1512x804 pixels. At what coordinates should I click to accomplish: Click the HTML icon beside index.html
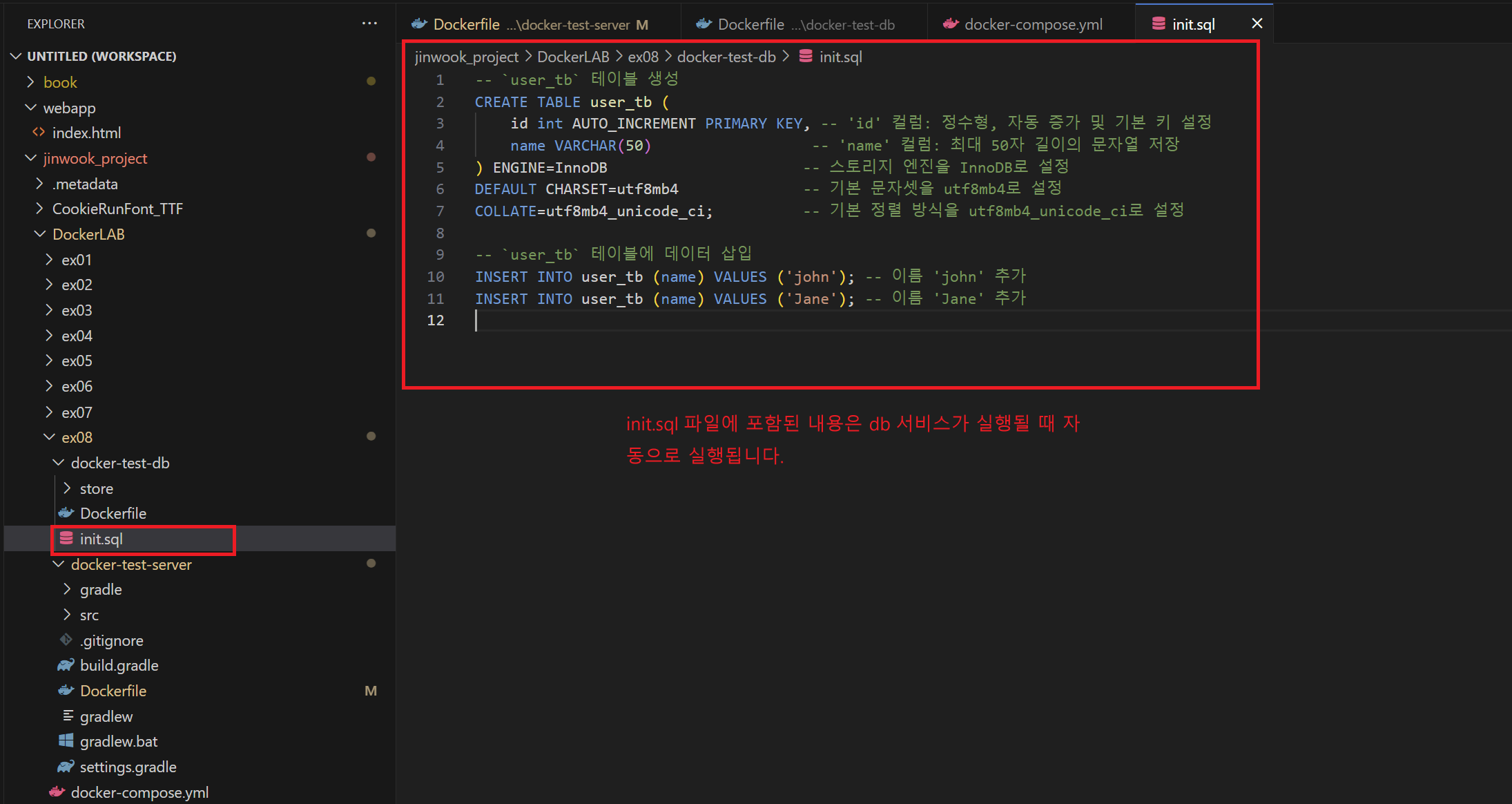[39, 132]
